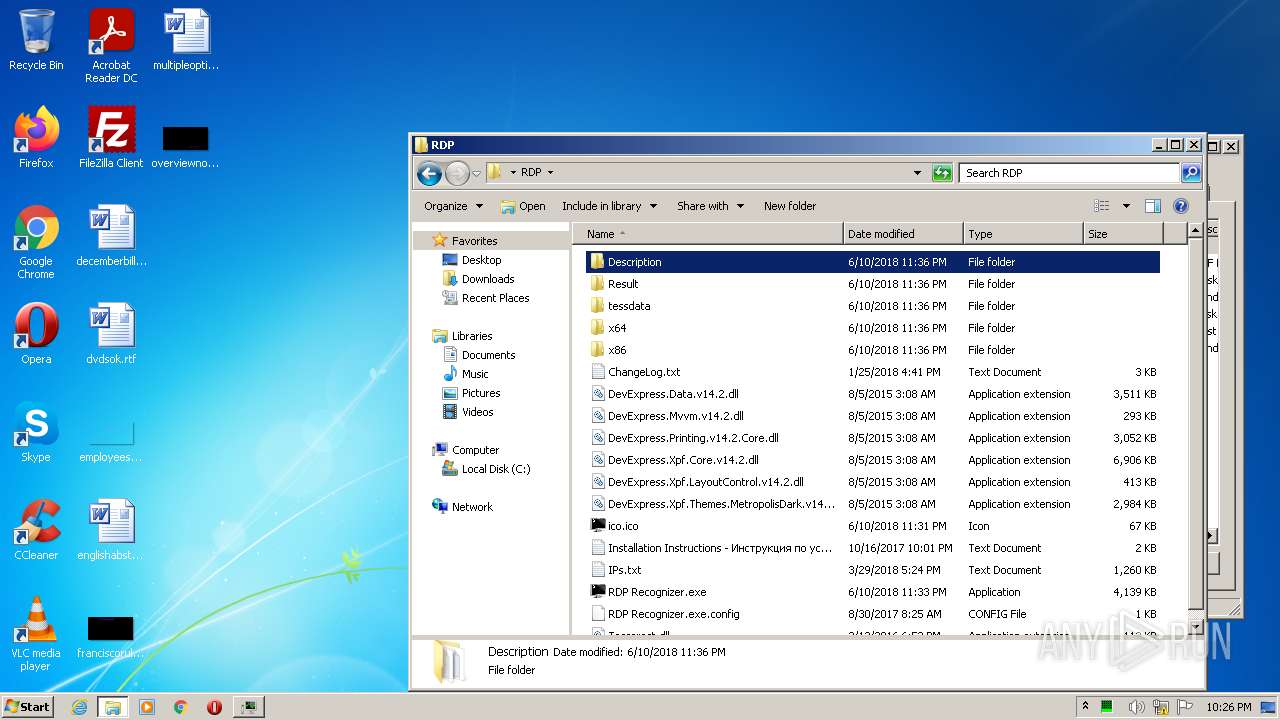Open the decemberbill Word document icon

point(111,236)
